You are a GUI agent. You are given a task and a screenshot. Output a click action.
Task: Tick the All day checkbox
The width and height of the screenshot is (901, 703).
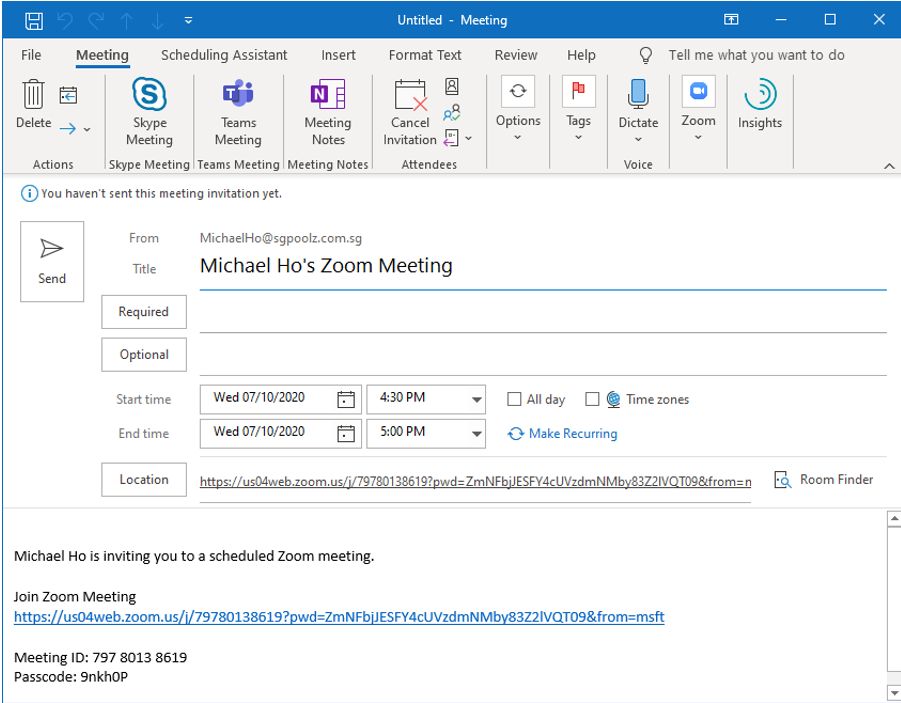pyautogui.click(x=514, y=399)
